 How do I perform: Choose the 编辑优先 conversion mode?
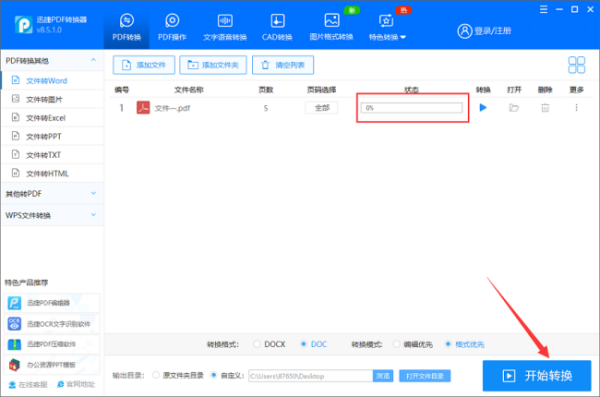396,344
